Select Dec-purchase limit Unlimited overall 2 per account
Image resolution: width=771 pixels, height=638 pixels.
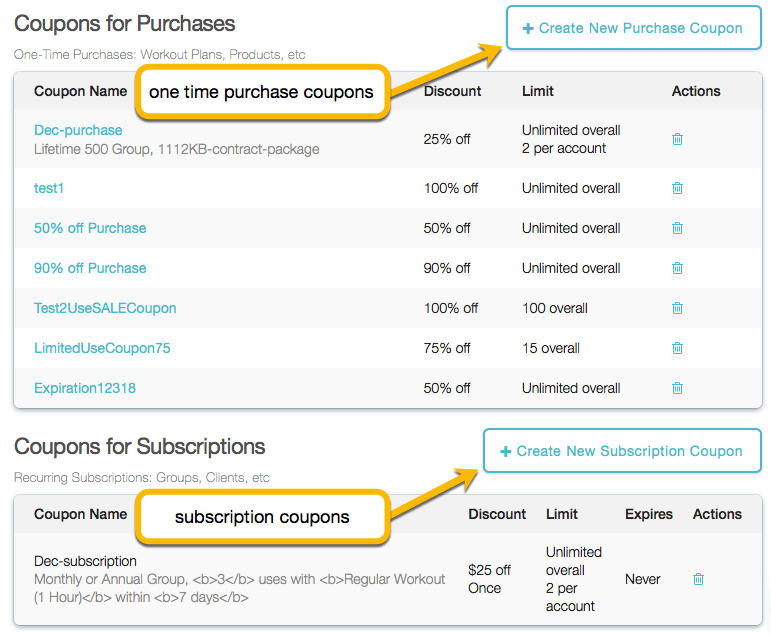point(571,139)
